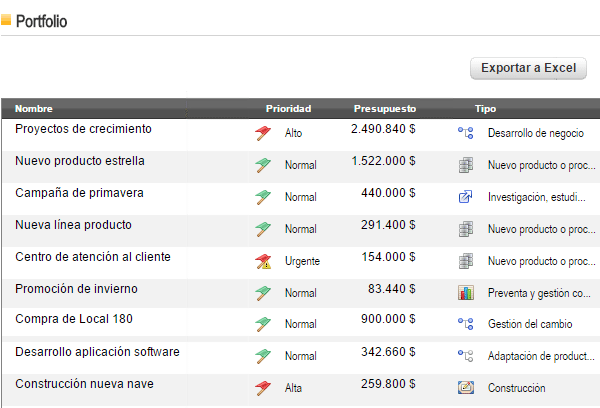Image resolution: width=600 pixels, height=408 pixels.
Task: Click the green flag icon for Nuevo producto estrella
Action: click(263, 165)
